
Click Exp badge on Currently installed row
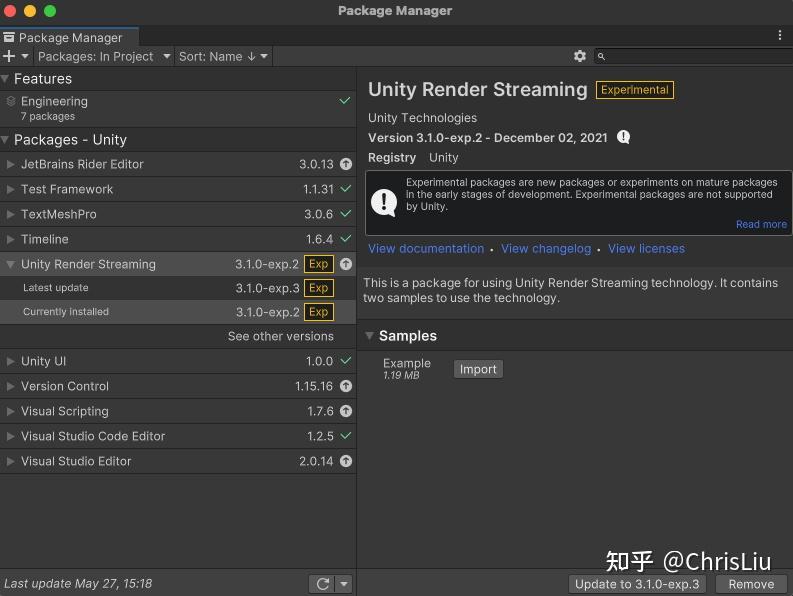(319, 312)
